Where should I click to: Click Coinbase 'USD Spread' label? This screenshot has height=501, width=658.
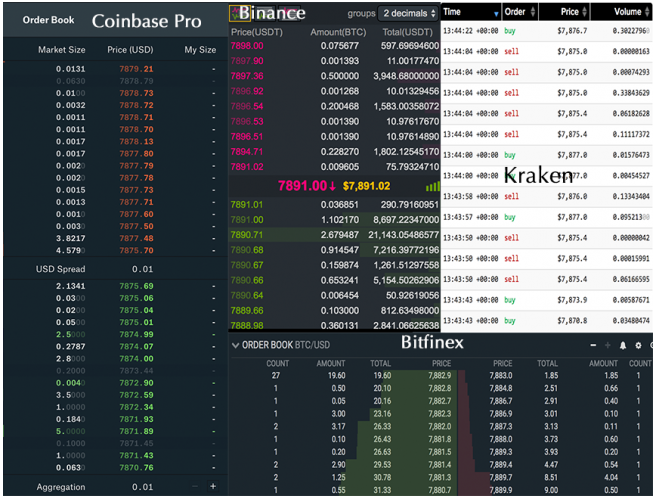(60, 269)
